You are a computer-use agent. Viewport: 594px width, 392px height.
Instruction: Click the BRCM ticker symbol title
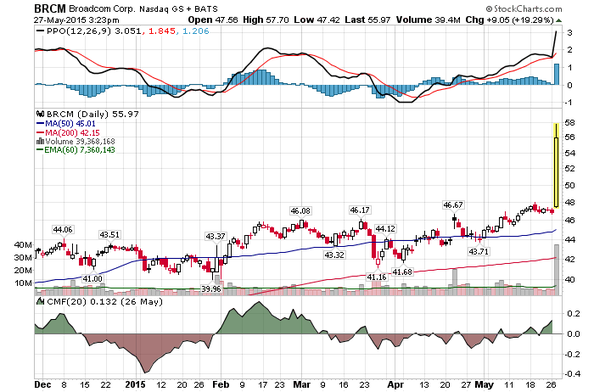point(50,8)
